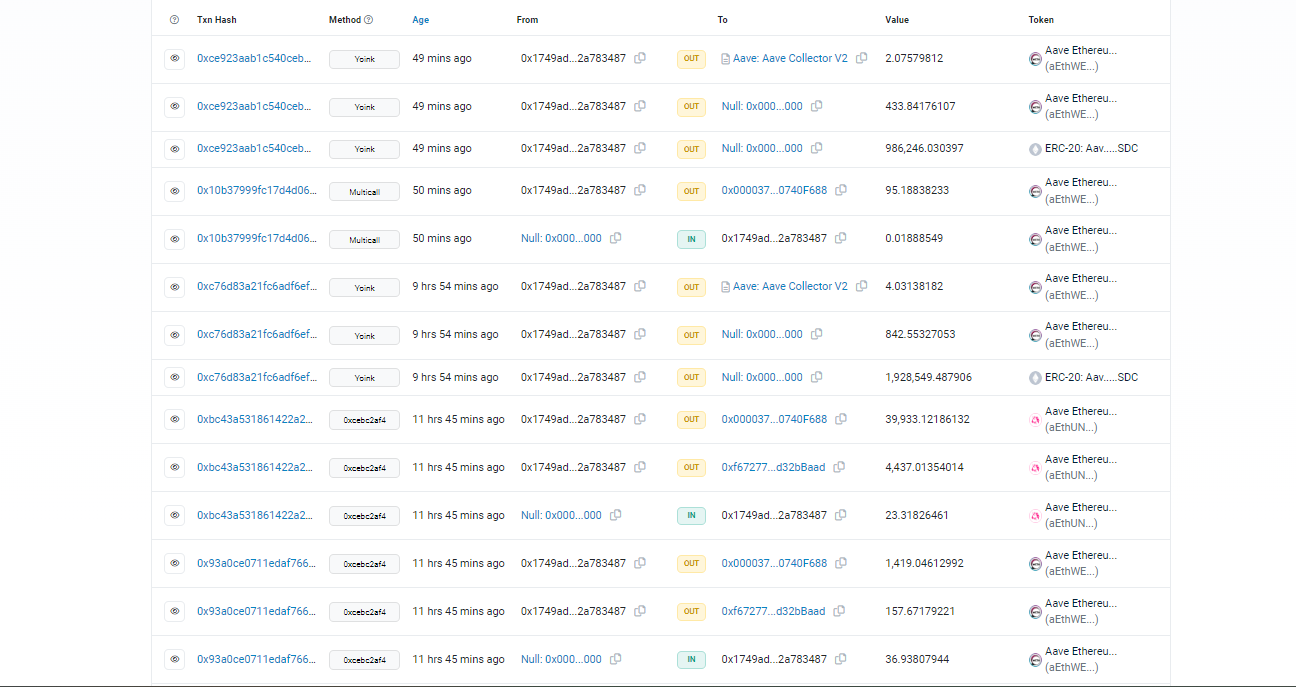
Task: Open txn hash 0xc76d83a2 in 842.55327053 row
Action: (256, 334)
